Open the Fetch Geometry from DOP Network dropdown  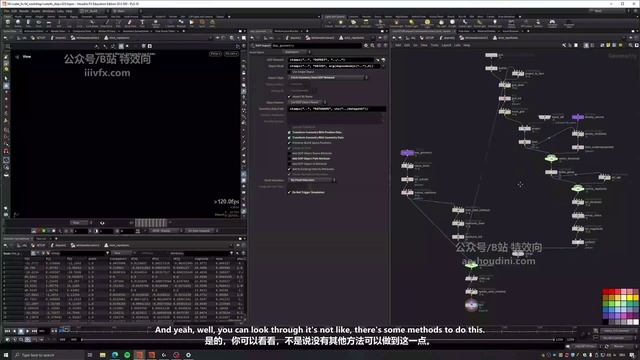[x=329, y=78]
